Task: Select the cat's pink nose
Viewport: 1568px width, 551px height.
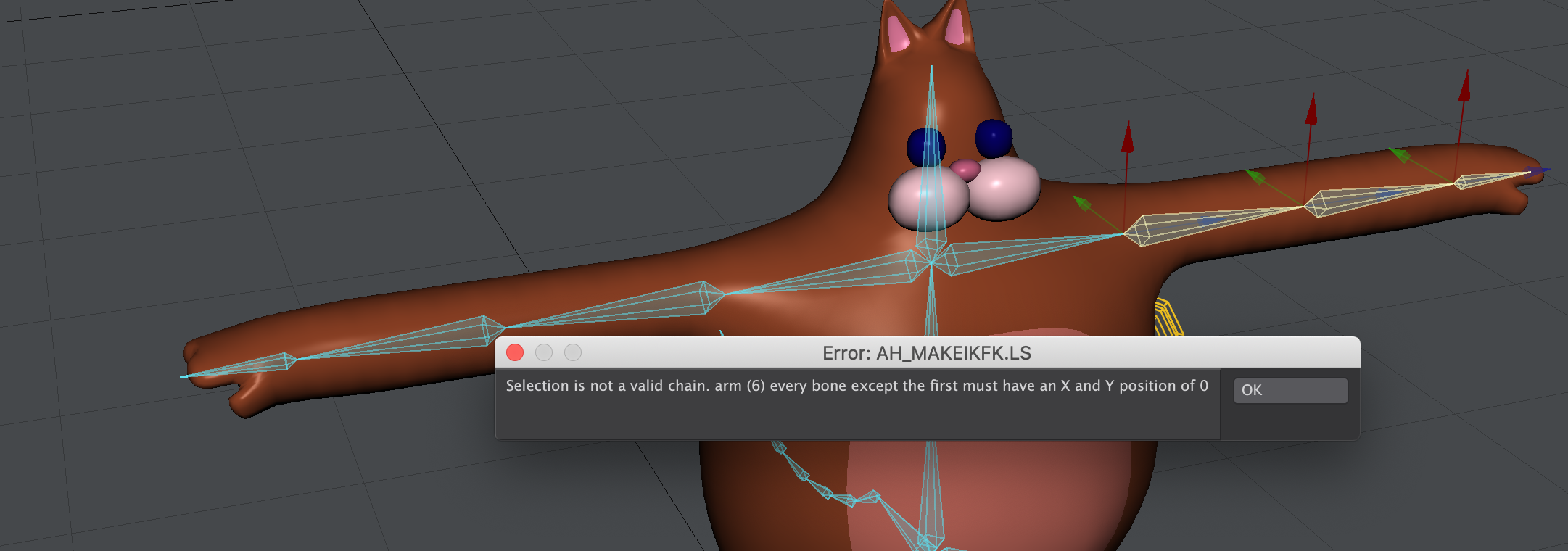Action: click(965, 170)
